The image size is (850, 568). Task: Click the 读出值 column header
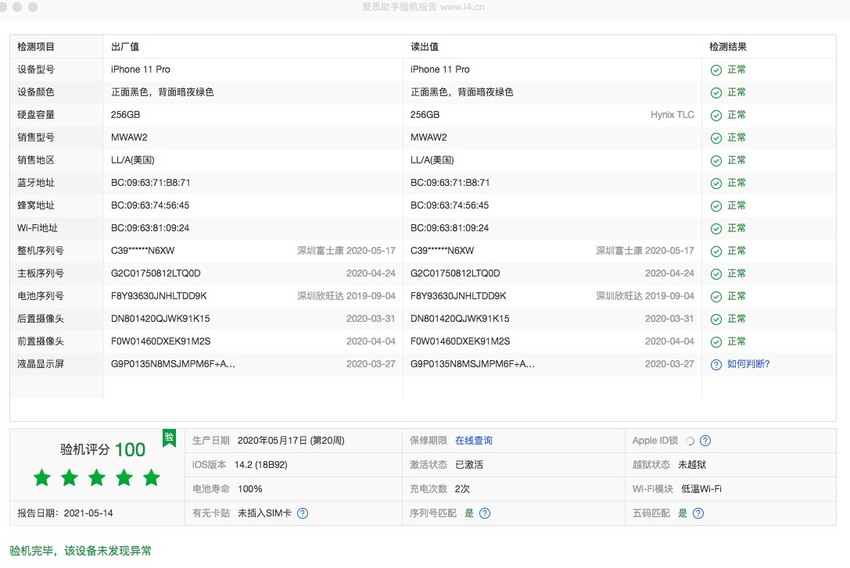(424, 47)
